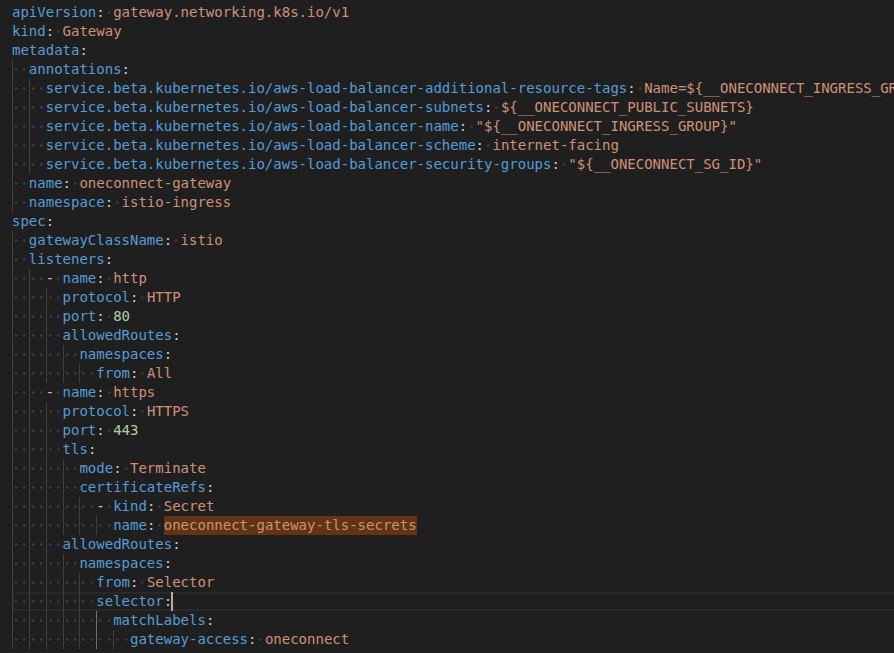Select the internet-facing scheme value
The height and width of the screenshot is (653, 894).
coord(555,145)
